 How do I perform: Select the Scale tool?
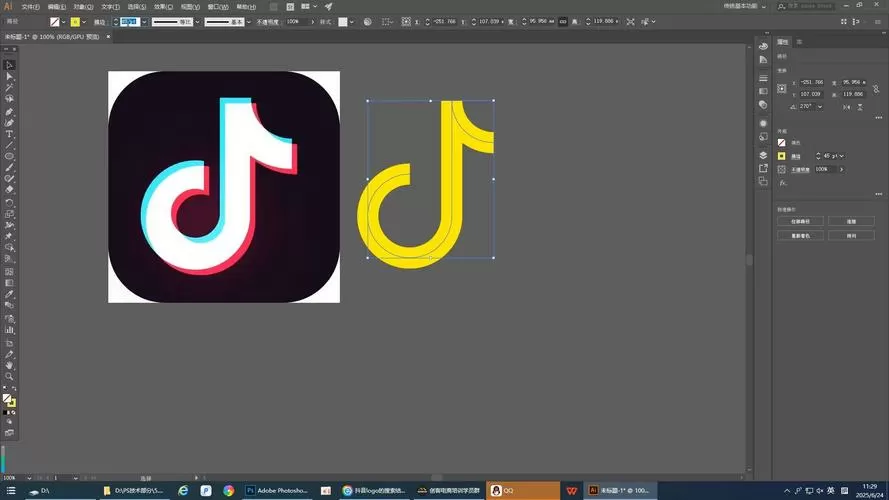click(x=9, y=214)
